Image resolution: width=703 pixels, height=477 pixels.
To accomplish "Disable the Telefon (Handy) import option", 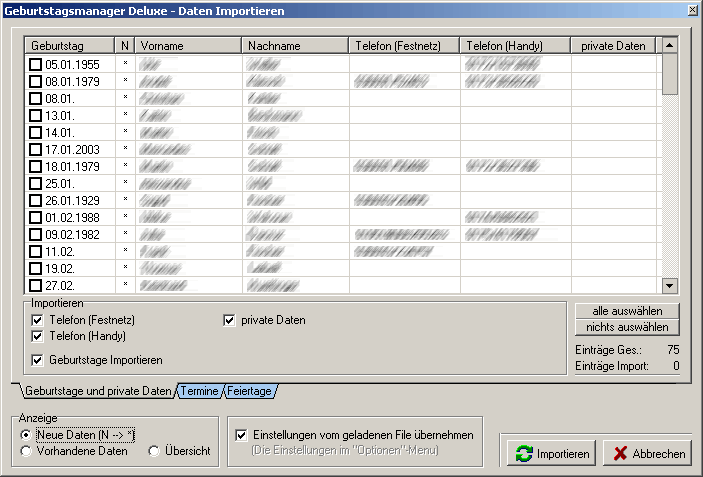I will (38, 336).
